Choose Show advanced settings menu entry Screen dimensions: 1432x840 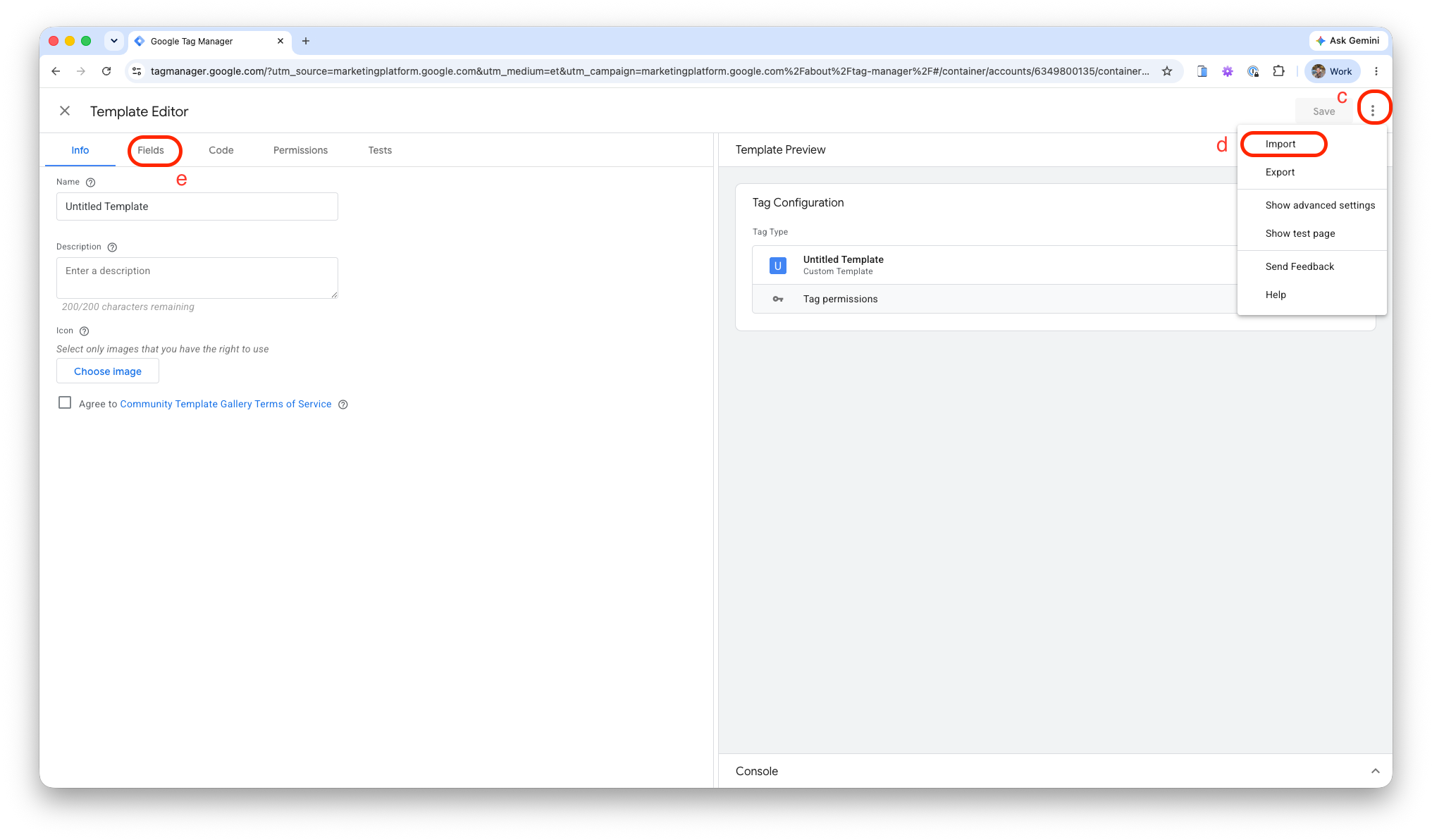[x=1320, y=205]
